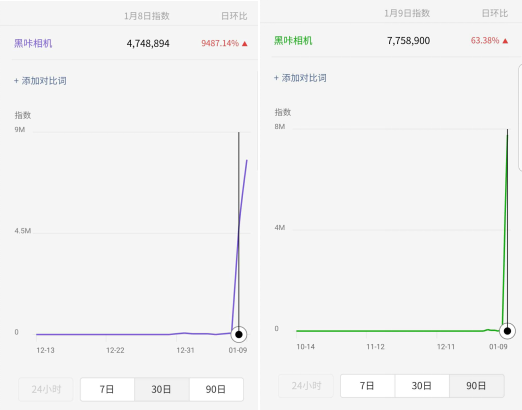
Task: Click the purple 黑咔相机 keyword
Action: click(x=33, y=43)
